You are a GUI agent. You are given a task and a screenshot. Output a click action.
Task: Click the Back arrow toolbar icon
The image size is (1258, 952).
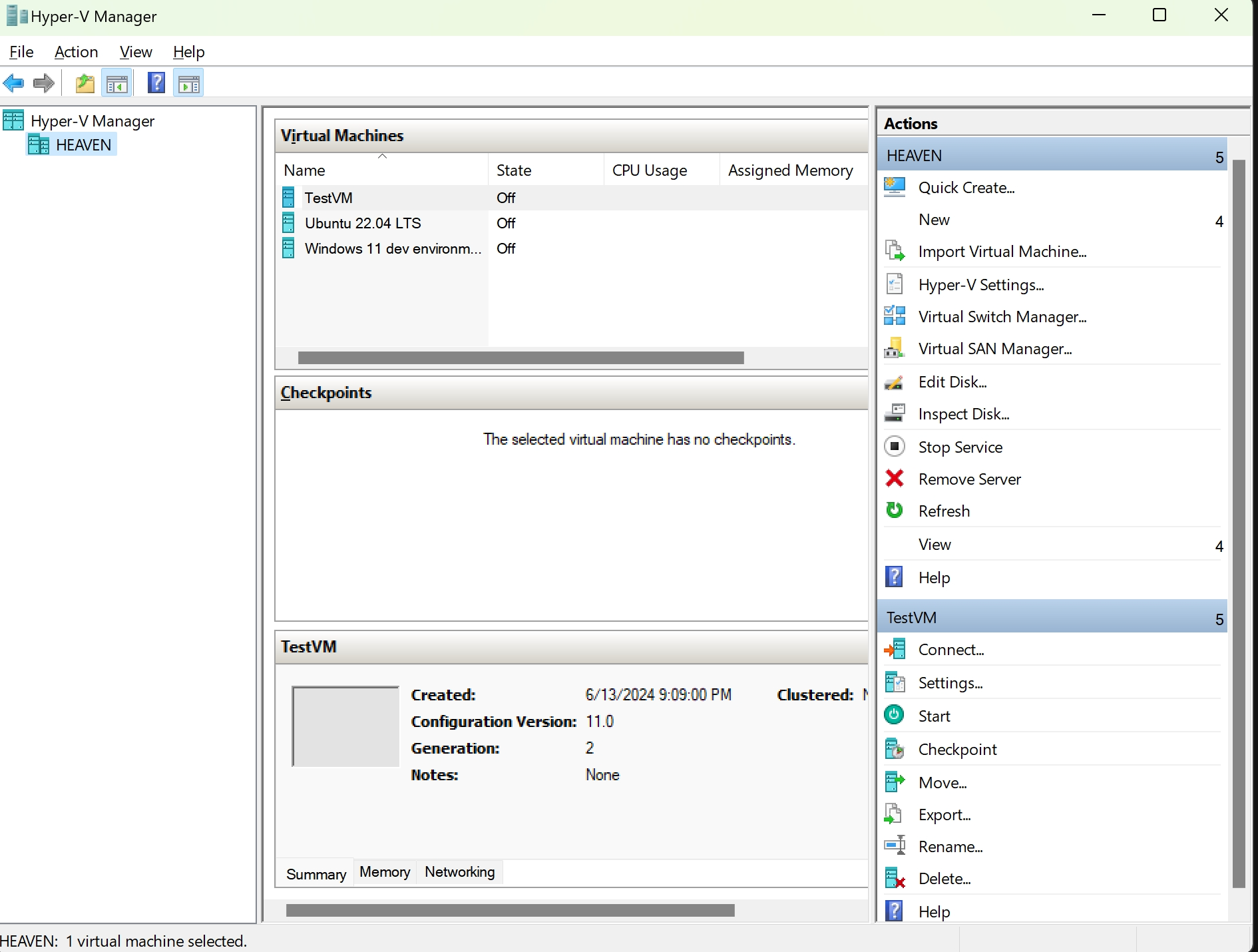pyautogui.click(x=13, y=83)
